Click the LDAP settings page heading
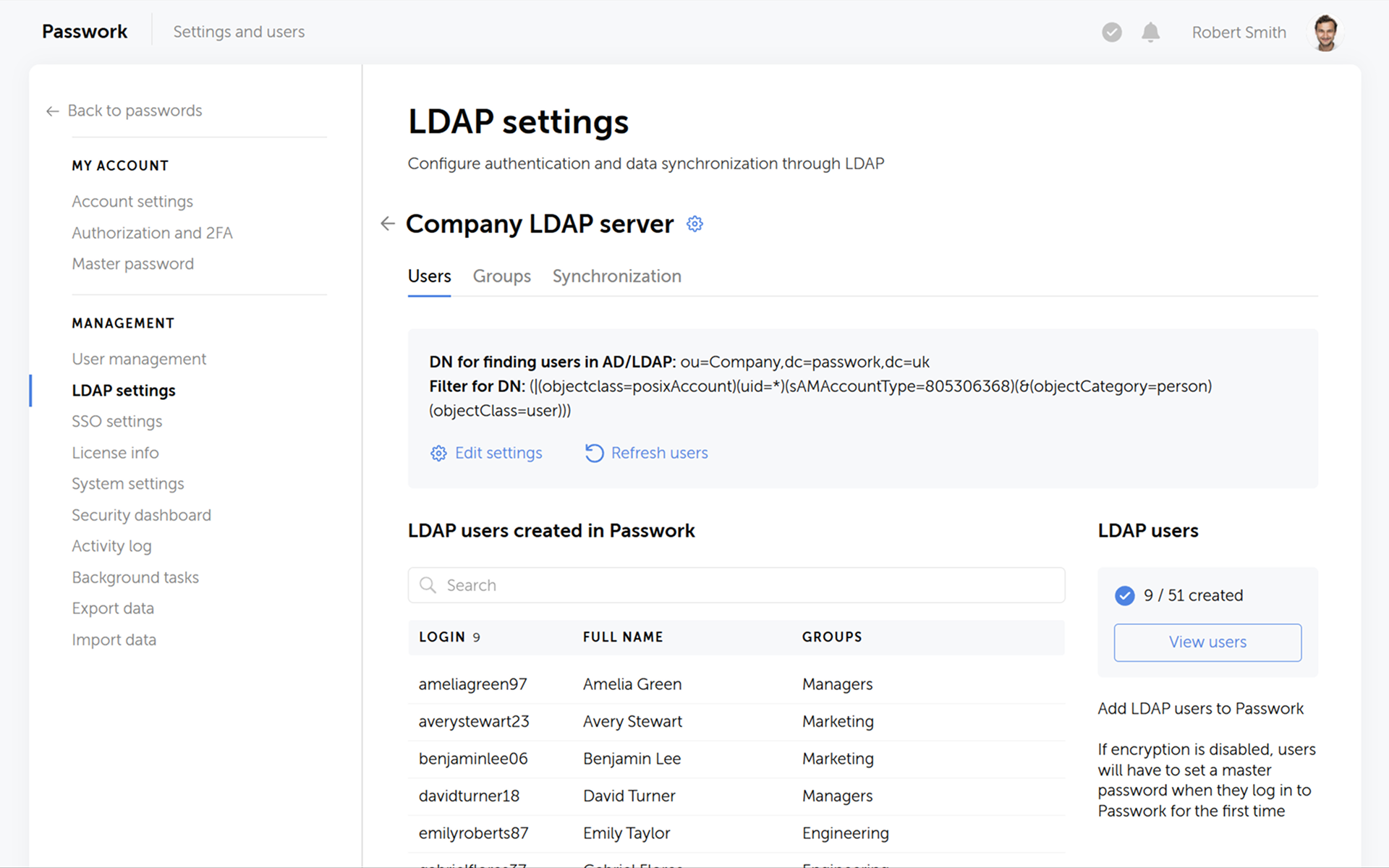The width and height of the screenshot is (1389, 868). click(x=518, y=122)
